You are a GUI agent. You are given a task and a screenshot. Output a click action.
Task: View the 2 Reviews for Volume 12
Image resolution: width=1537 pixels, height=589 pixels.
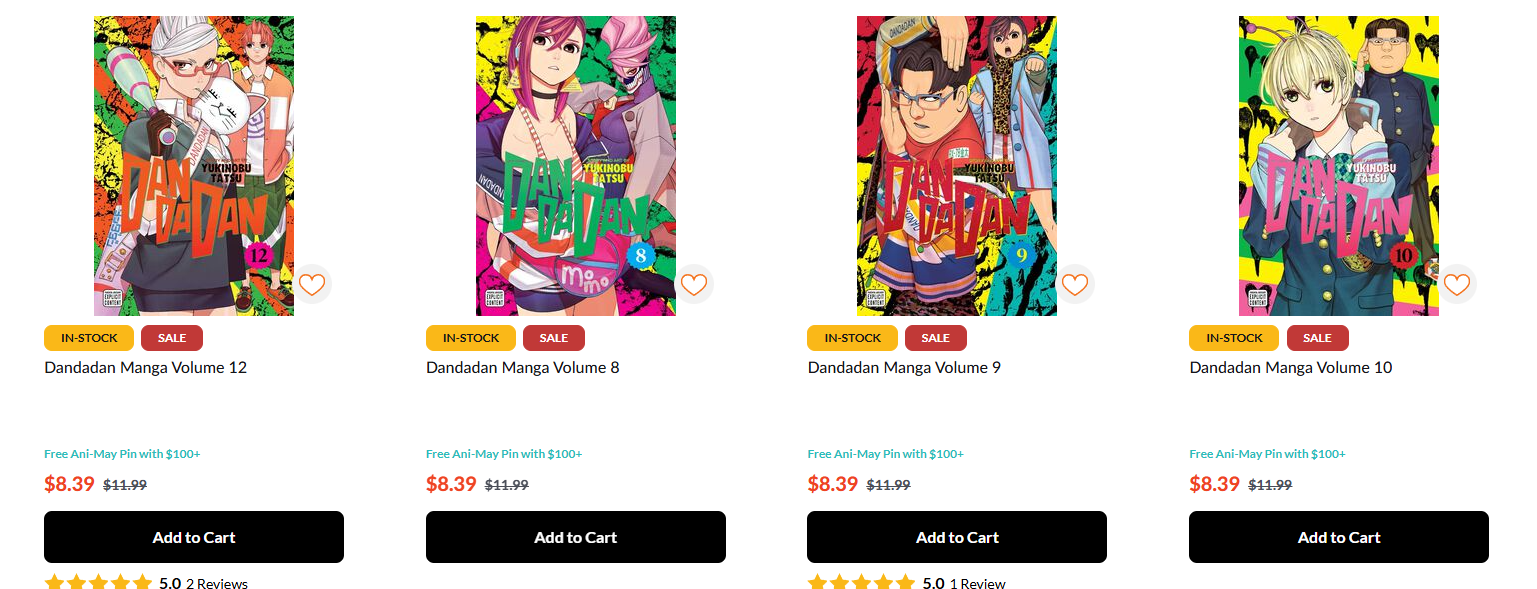(x=216, y=583)
